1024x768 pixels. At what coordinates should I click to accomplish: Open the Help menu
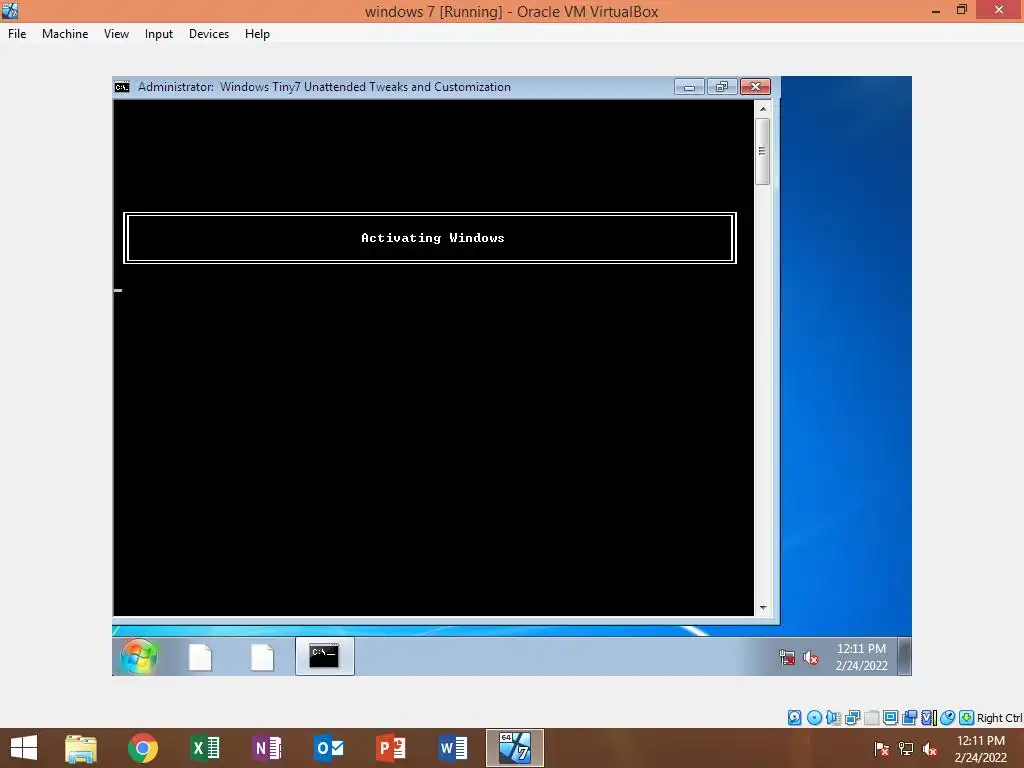[x=257, y=34]
